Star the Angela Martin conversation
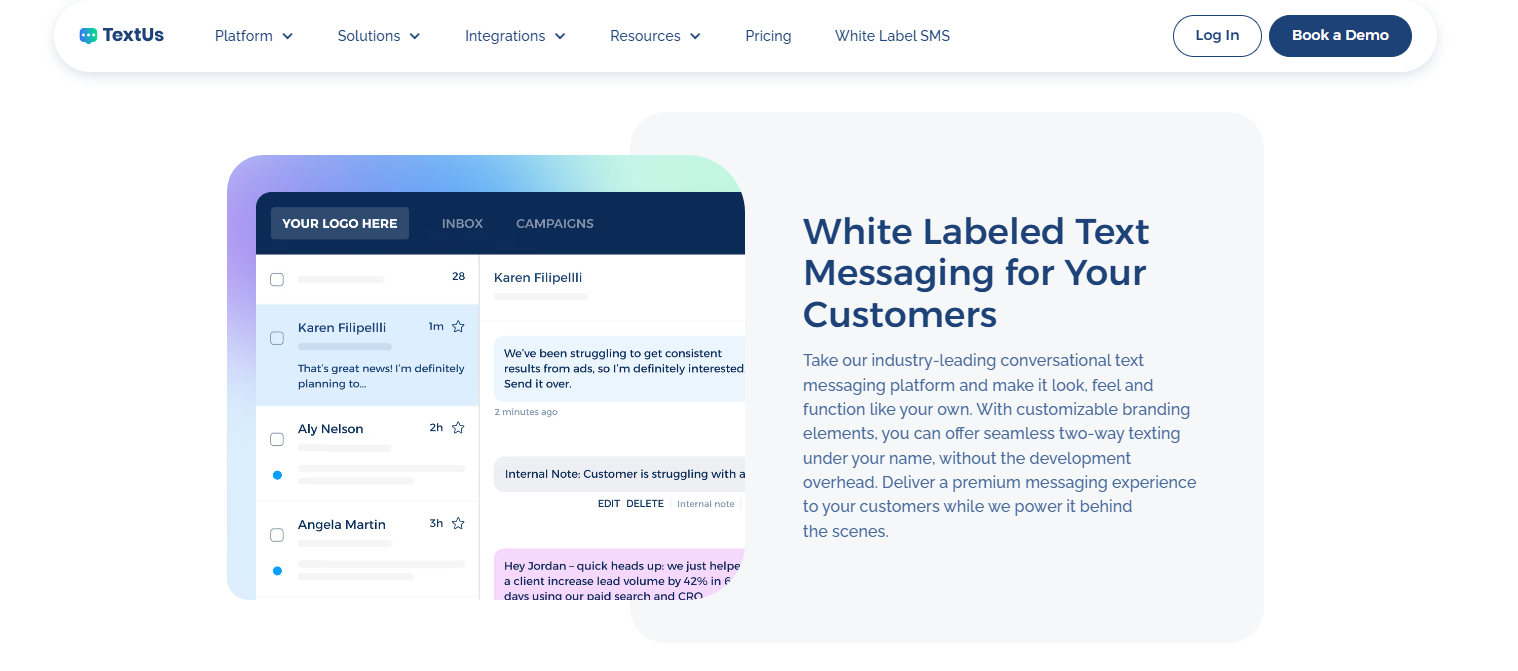Screen dimensions: 1518x671 pyautogui.click(x=458, y=523)
